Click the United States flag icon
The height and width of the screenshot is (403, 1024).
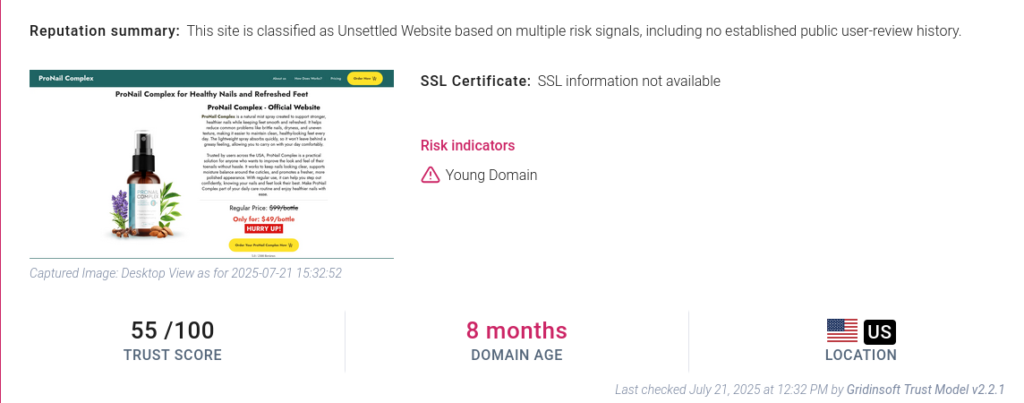point(842,330)
